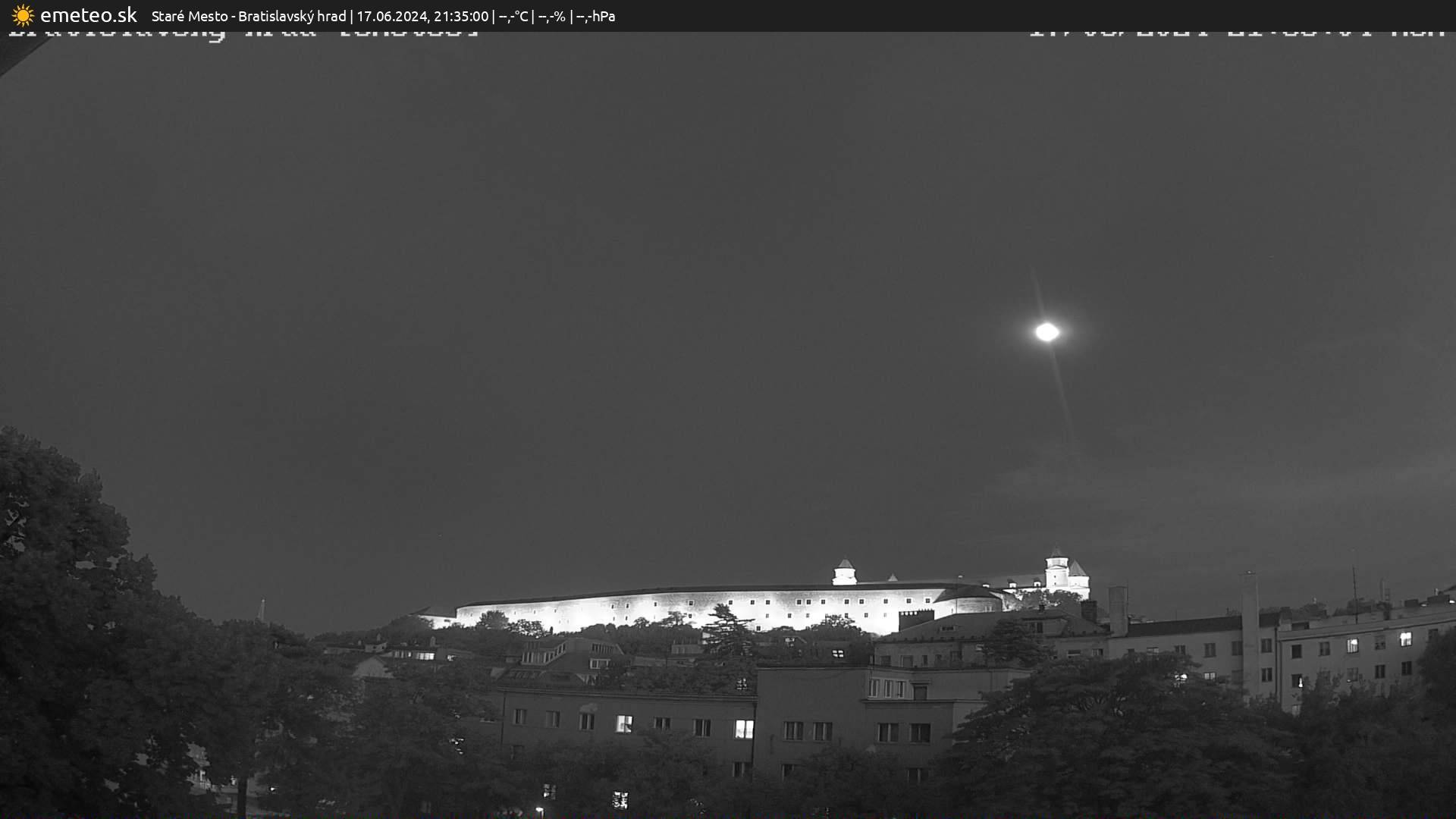
Task: Click the emeteo.sk site name
Action: [88, 15]
